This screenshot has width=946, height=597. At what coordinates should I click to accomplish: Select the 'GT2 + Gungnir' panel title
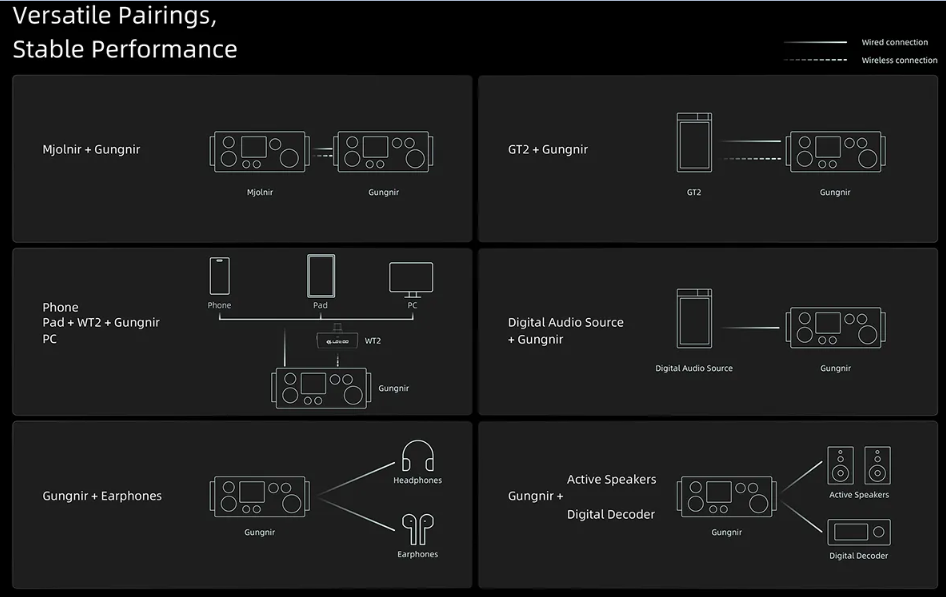click(548, 150)
